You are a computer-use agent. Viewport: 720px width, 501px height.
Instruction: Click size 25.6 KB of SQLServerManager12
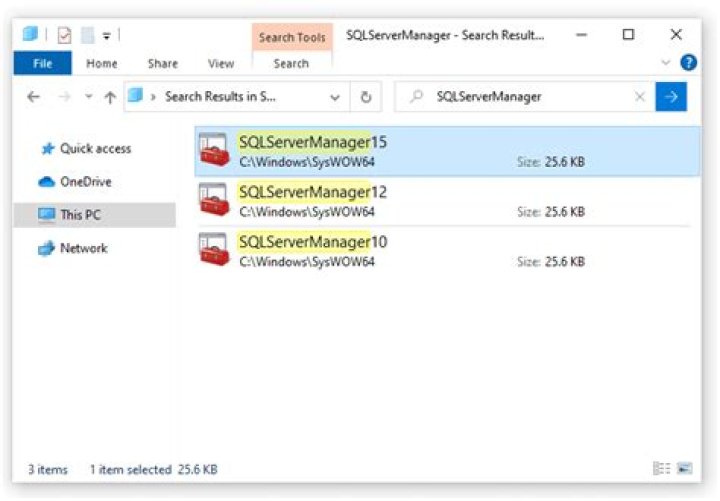click(564, 212)
